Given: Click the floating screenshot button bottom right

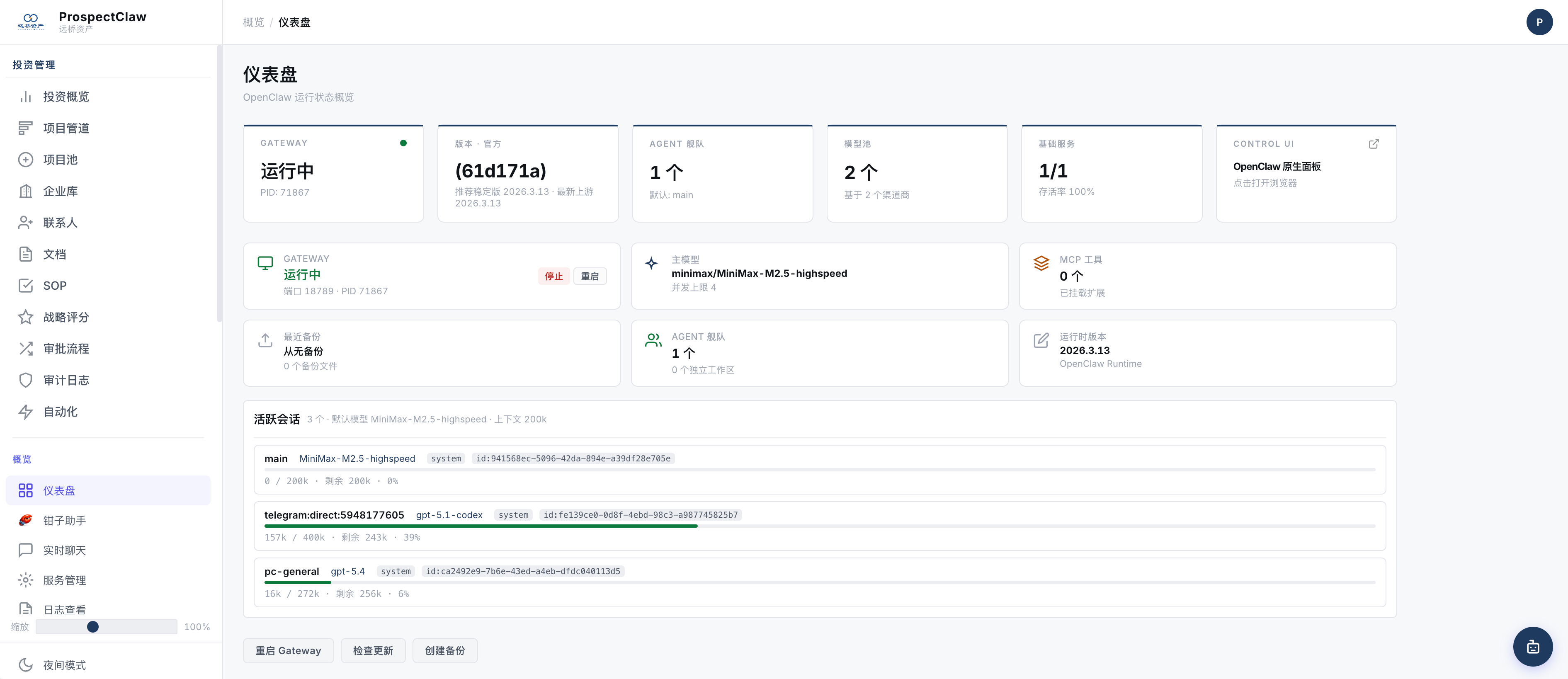Looking at the screenshot, I should [1533, 647].
